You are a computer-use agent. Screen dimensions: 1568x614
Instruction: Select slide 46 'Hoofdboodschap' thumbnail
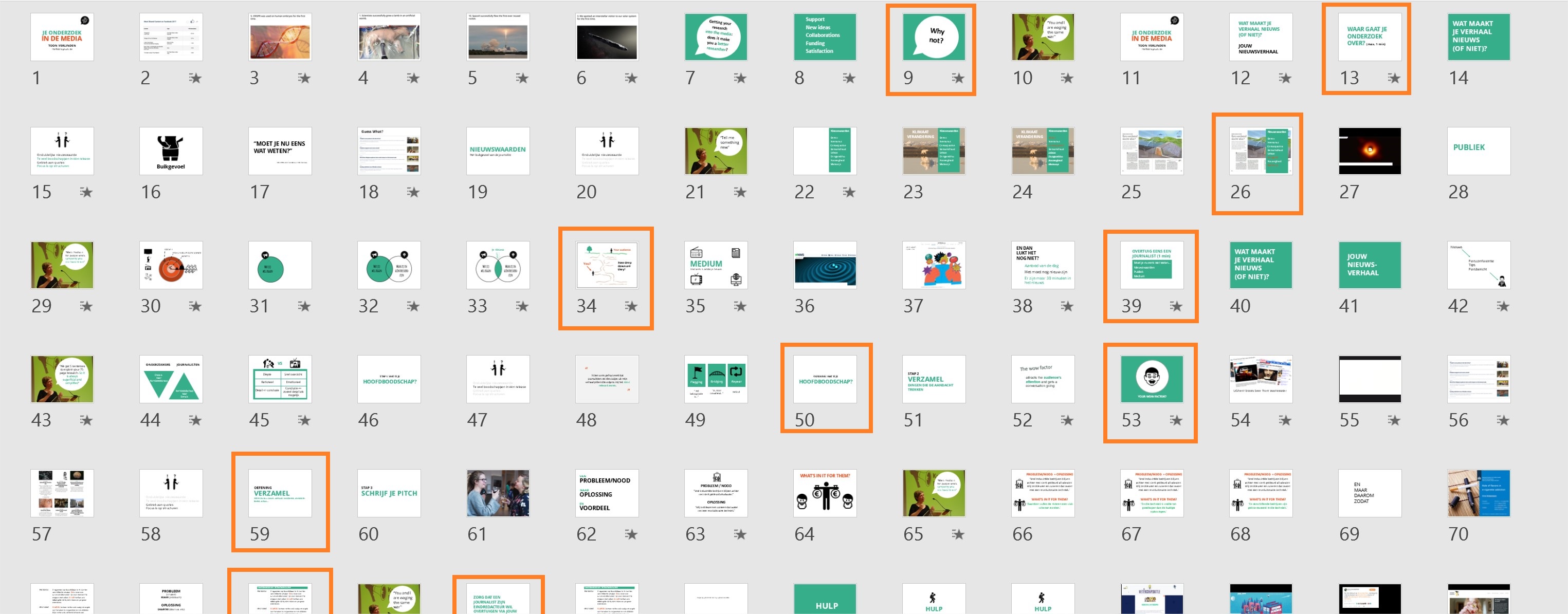coord(389,379)
